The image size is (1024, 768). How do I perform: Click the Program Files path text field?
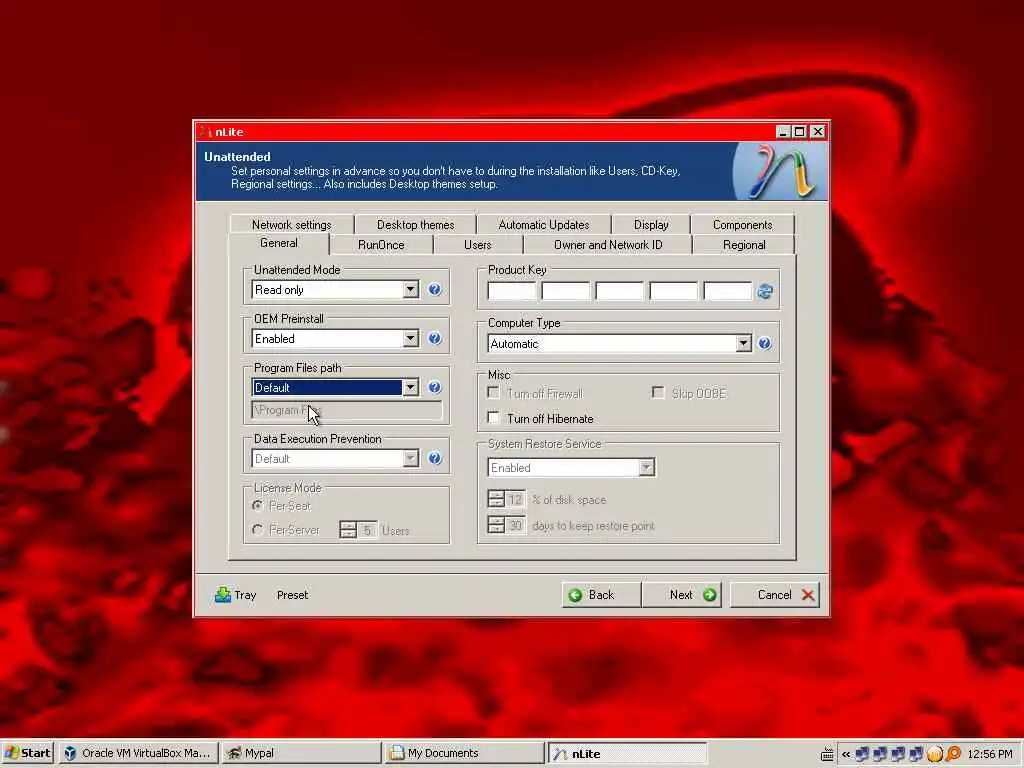click(347, 410)
